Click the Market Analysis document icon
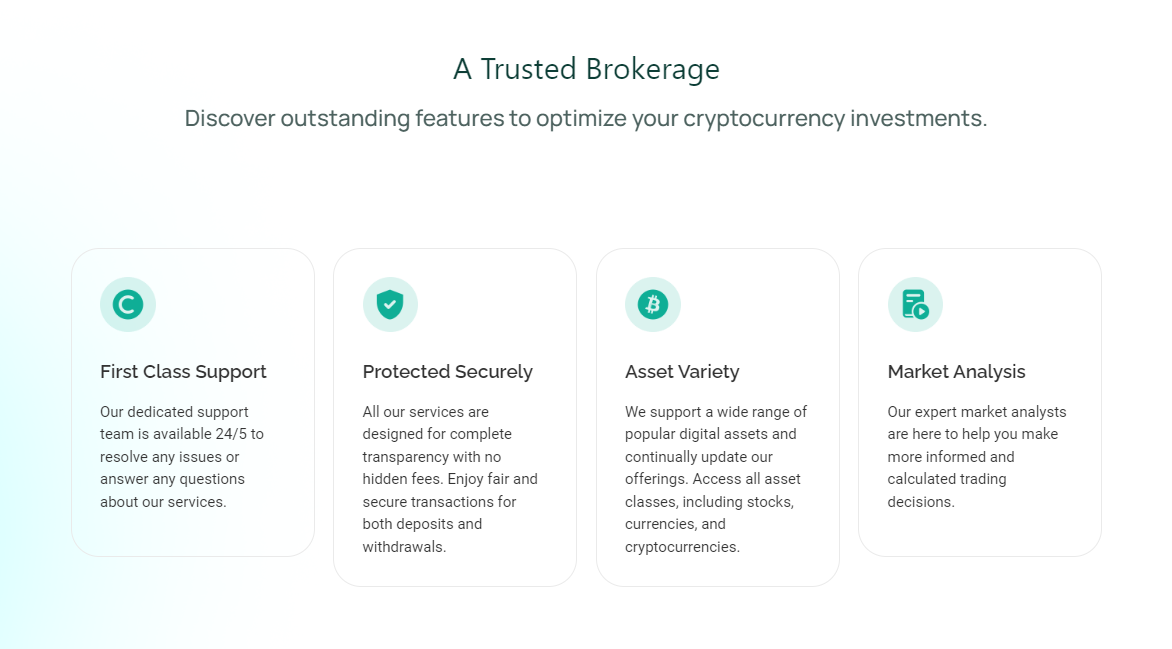The width and height of the screenshot is (1172, 649). (x=915, y=304)
